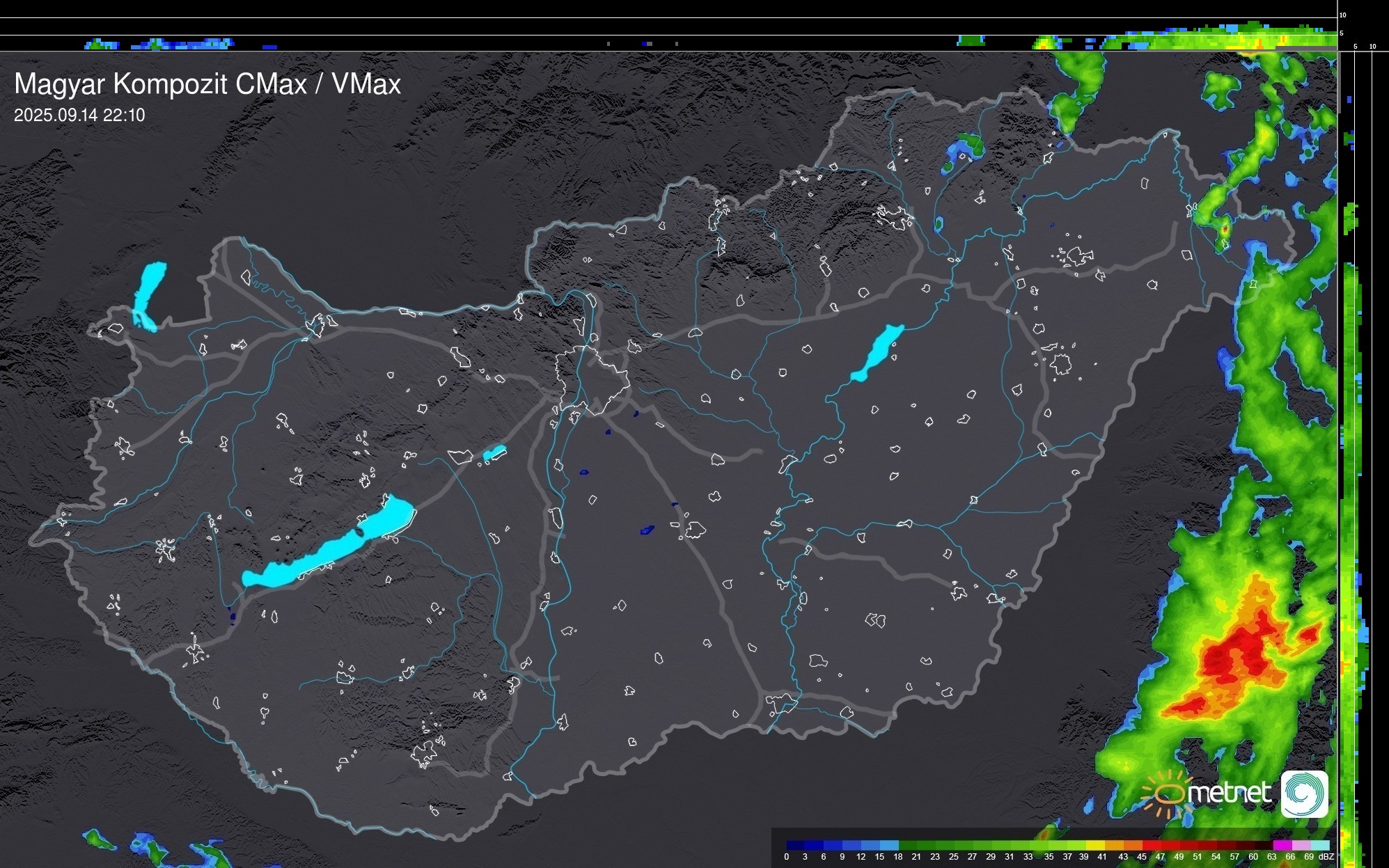This screenshot has width=1389, height=868.
Task: Click the light cyan 69 dBZ swatch
Action: point(1320,845)
